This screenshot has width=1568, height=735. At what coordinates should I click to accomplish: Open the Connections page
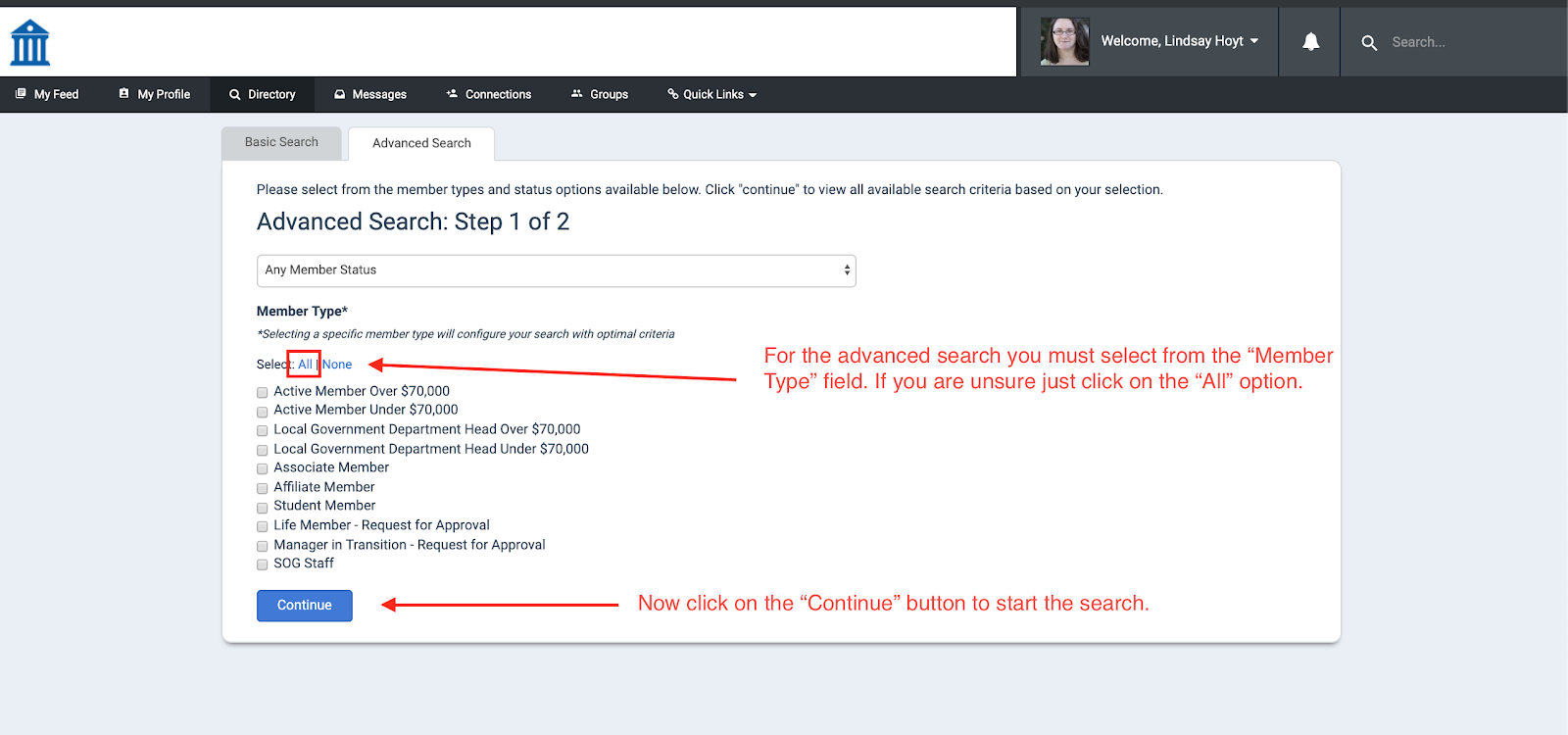(489, 94)
